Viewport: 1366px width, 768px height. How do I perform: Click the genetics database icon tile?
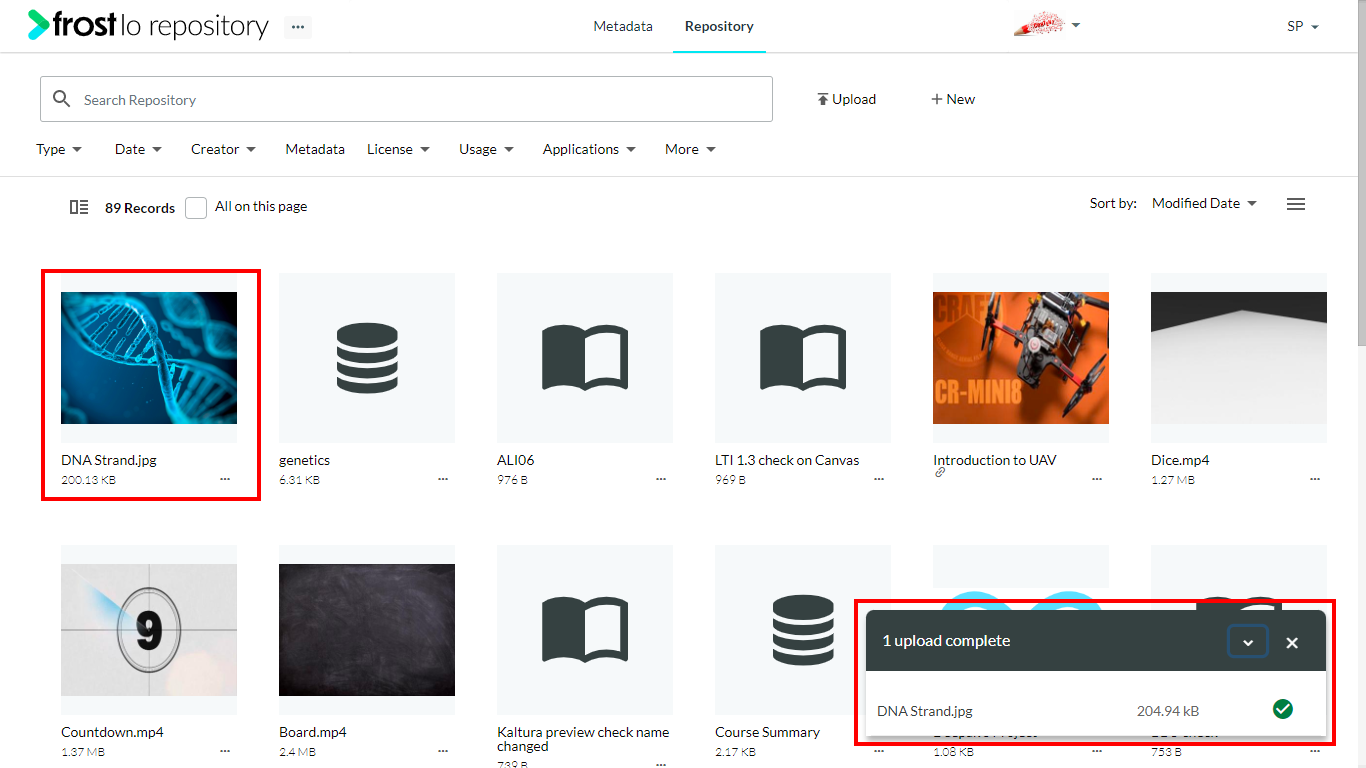tap(367, 358)
